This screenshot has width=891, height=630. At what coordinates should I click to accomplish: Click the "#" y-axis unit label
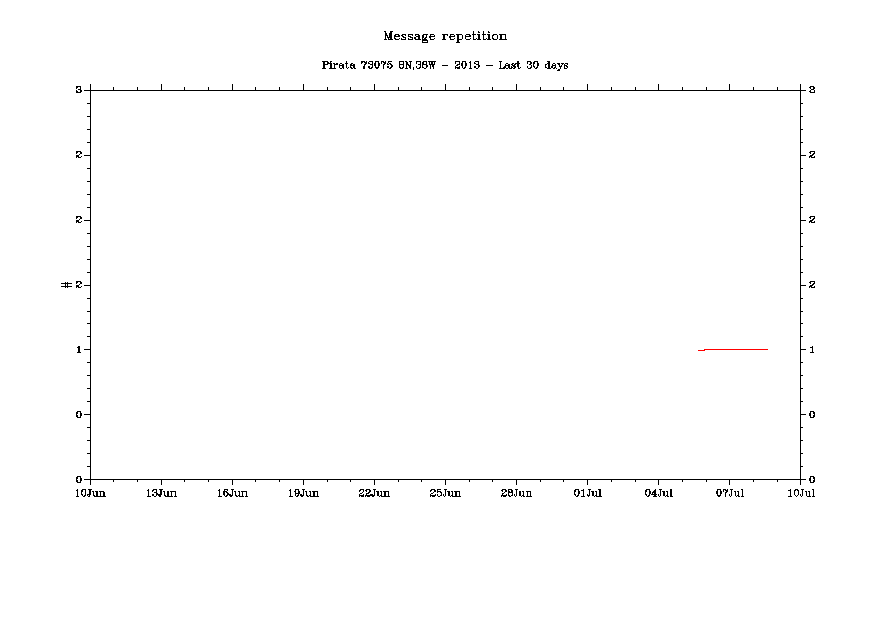click(66, 285)
